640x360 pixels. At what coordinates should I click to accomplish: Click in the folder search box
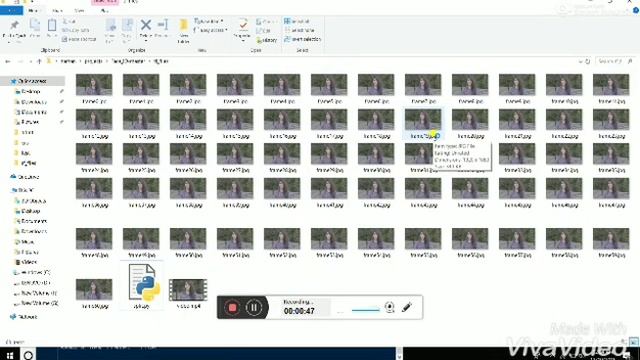614,61
